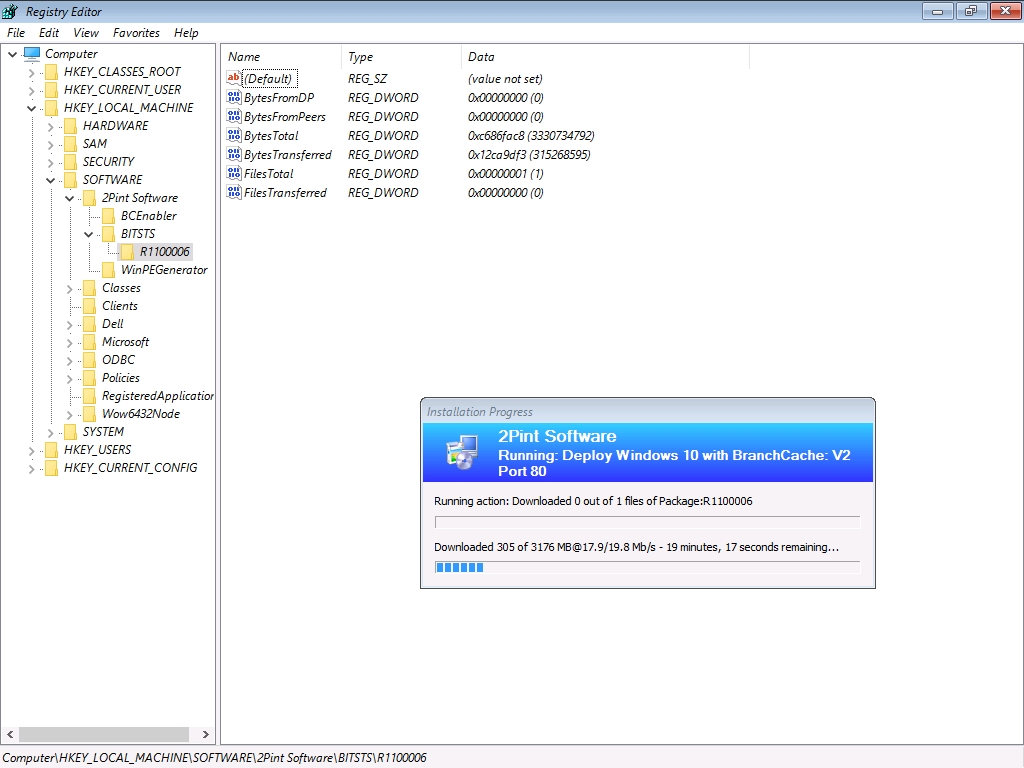Click the download progress bar
The image size is (1024, 768).
coord(647,567)
